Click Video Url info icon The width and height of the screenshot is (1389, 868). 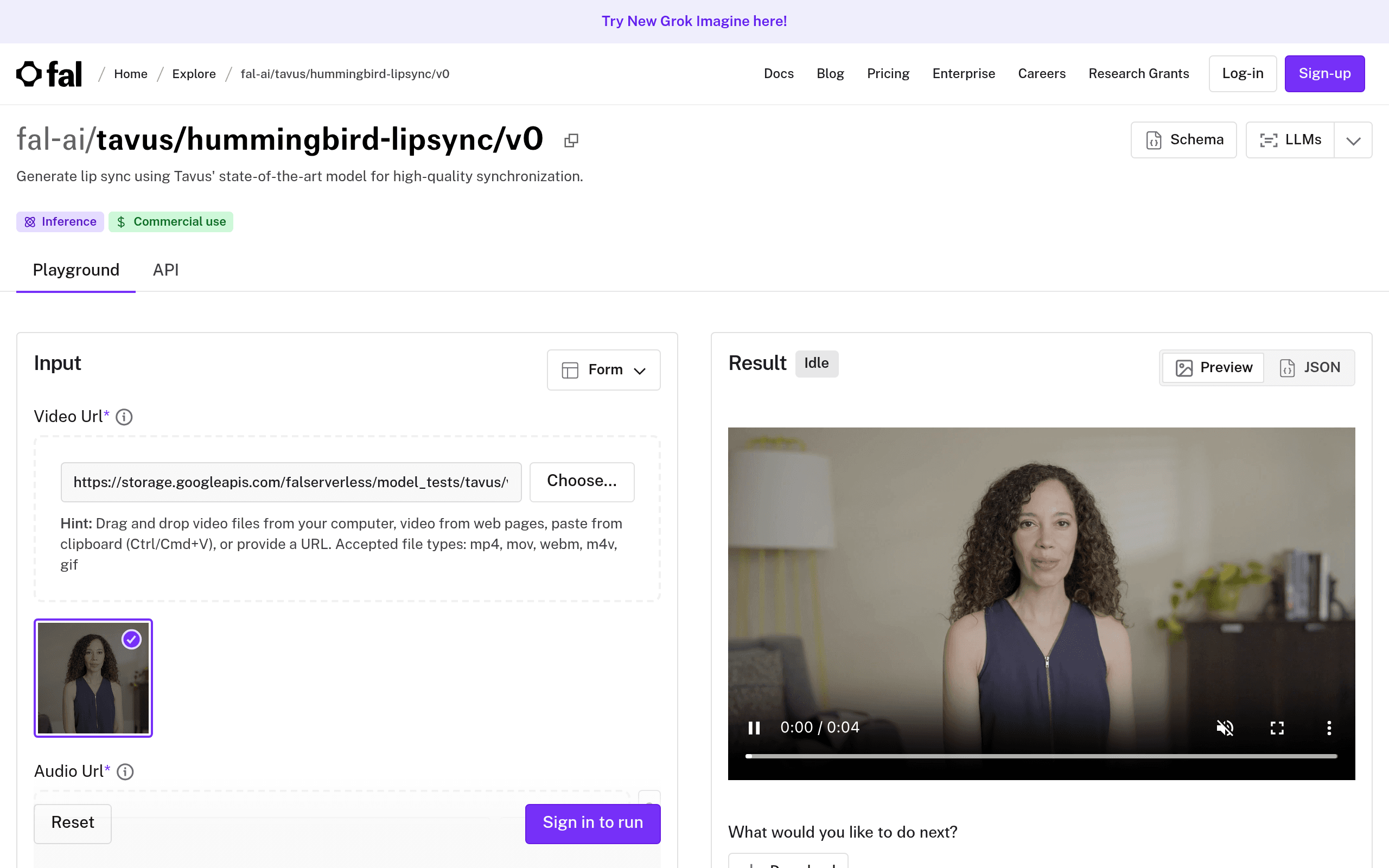[124, 417]
